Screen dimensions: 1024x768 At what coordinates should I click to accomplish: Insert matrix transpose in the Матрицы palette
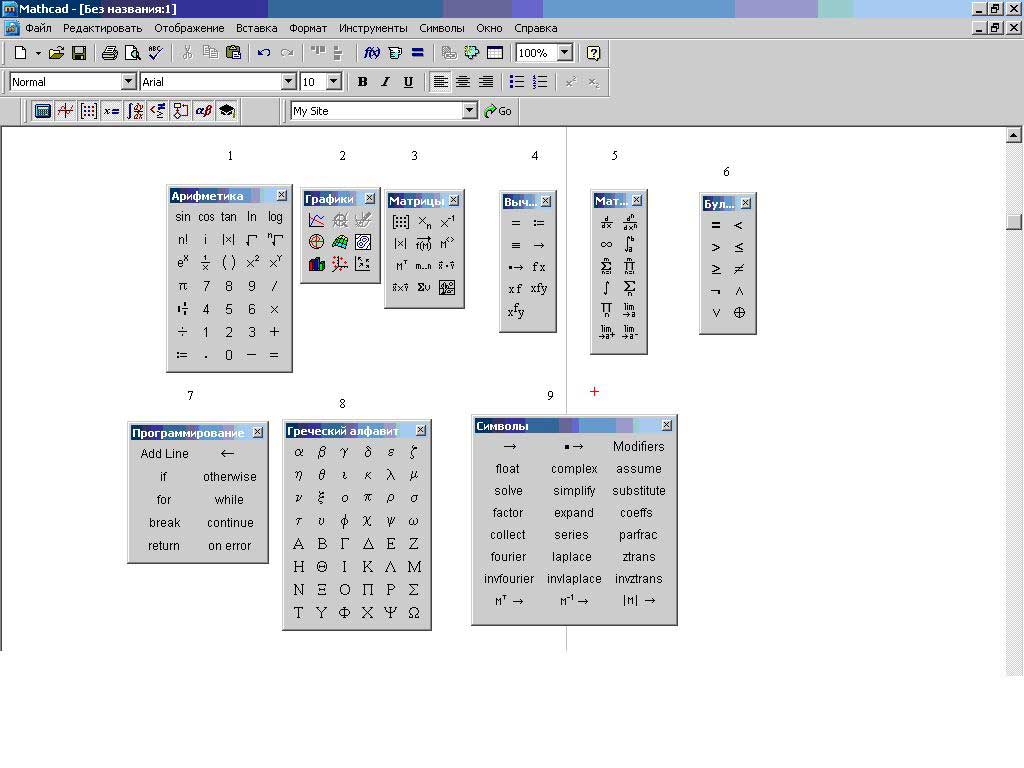pos(400,265)
